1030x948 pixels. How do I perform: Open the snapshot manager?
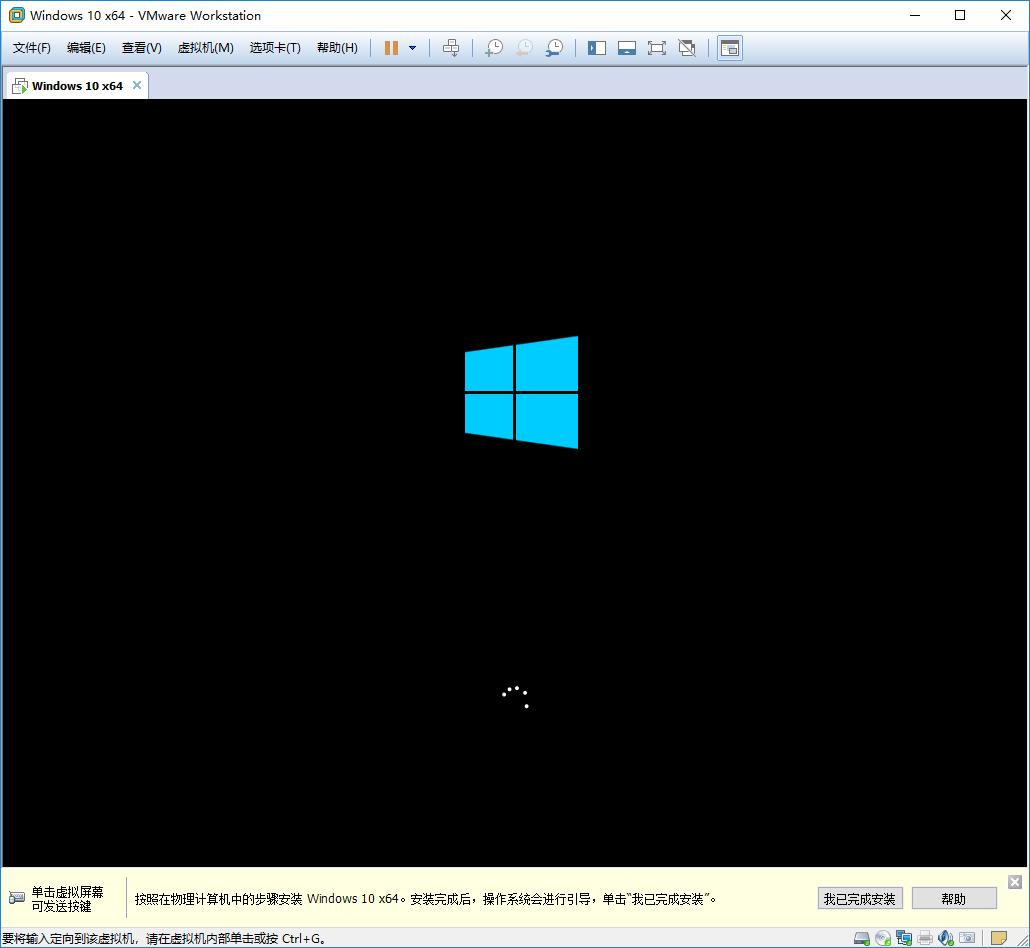coord(554,47)
